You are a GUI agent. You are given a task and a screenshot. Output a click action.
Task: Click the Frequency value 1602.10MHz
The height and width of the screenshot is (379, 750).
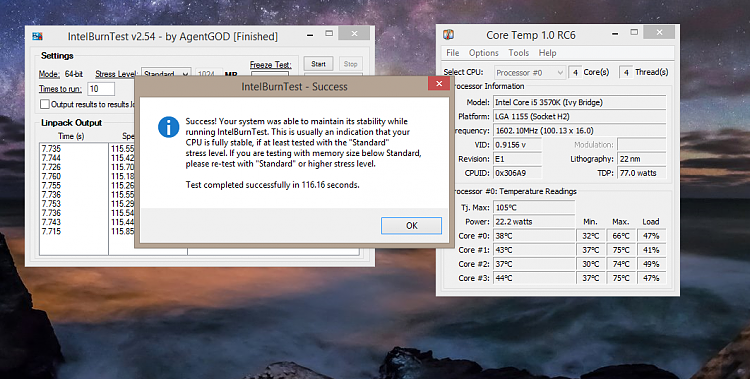579,131
